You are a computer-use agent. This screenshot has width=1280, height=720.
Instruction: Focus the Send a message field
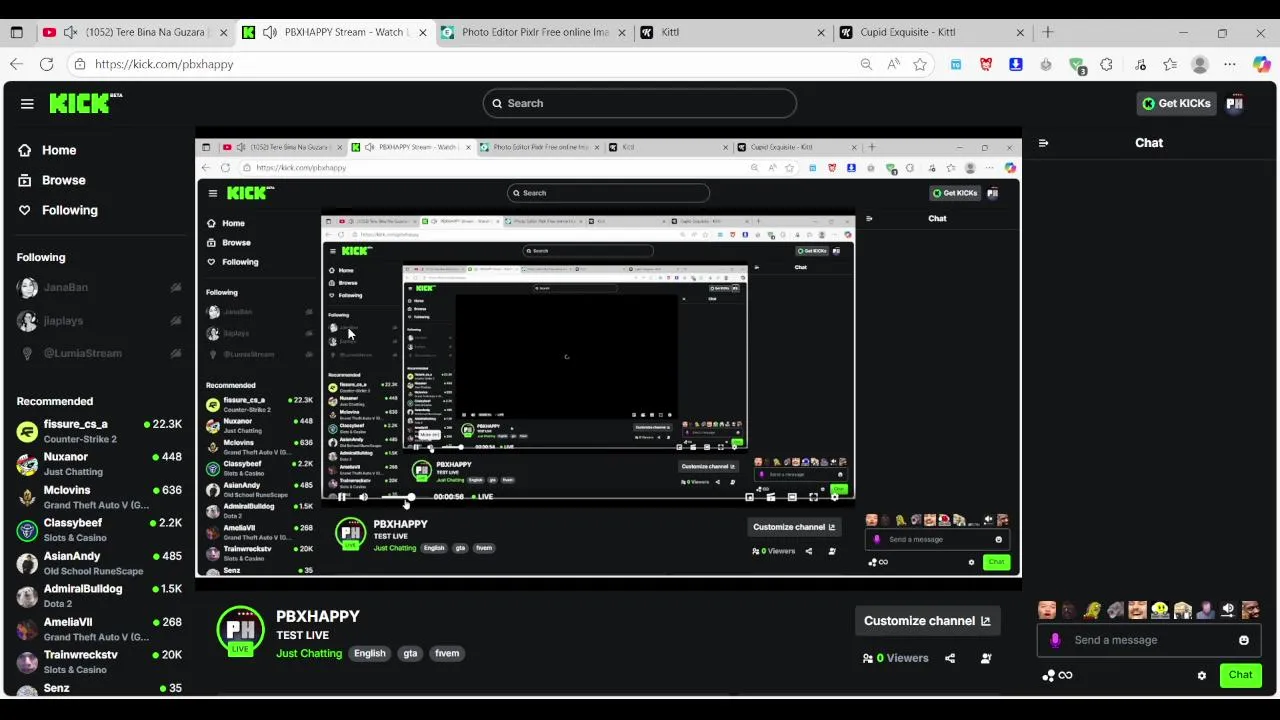coord(1148,640)
